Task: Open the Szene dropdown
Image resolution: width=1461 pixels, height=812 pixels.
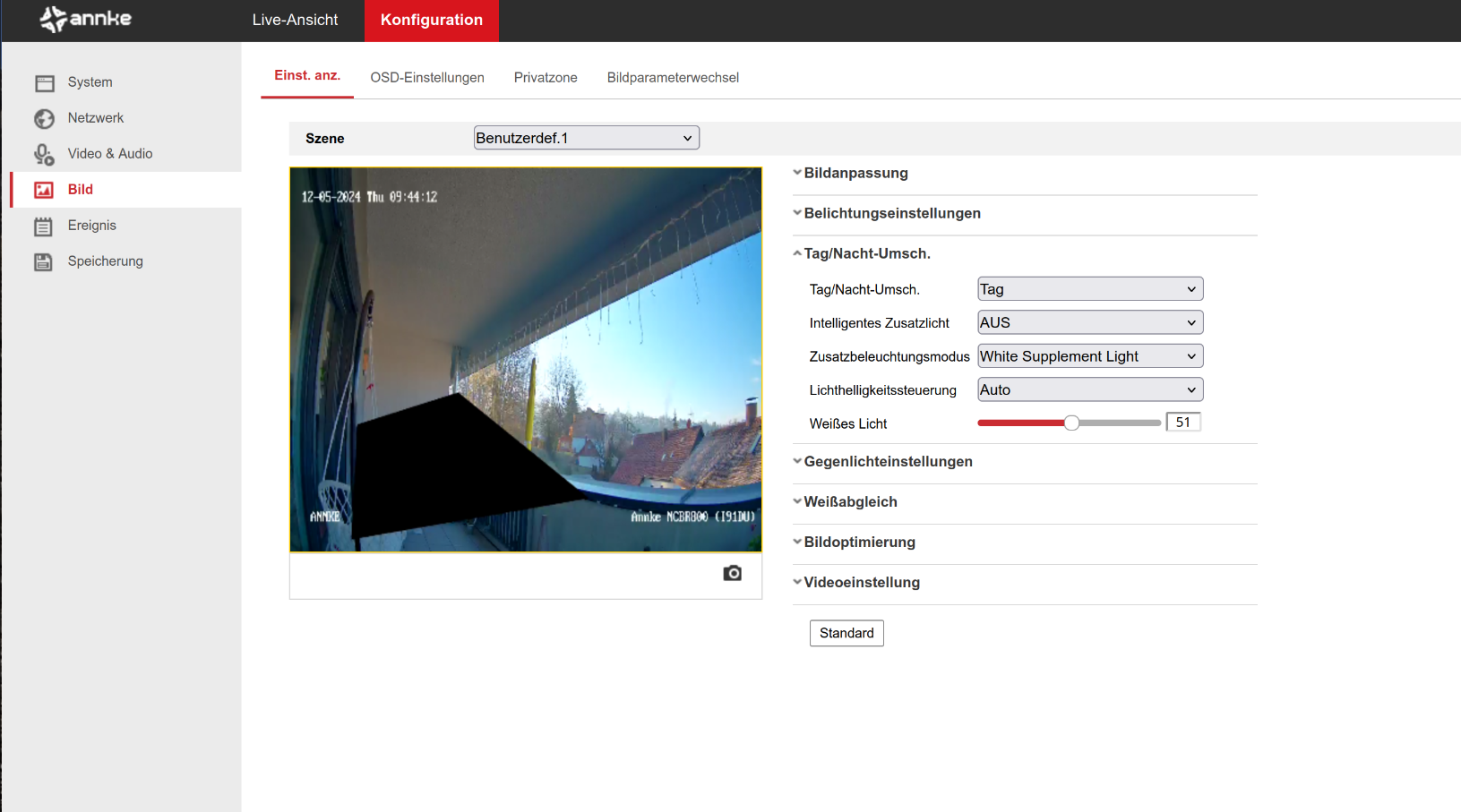Action: pyautogui.click(x=586, y=138)
